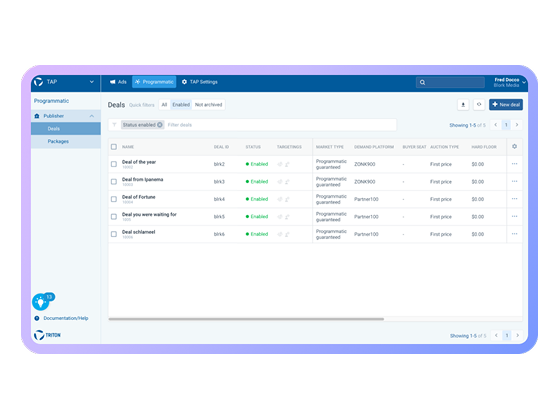The image size is (560, 420).
Task: Sort by the Deal ID column header
Action: (221, 147)
